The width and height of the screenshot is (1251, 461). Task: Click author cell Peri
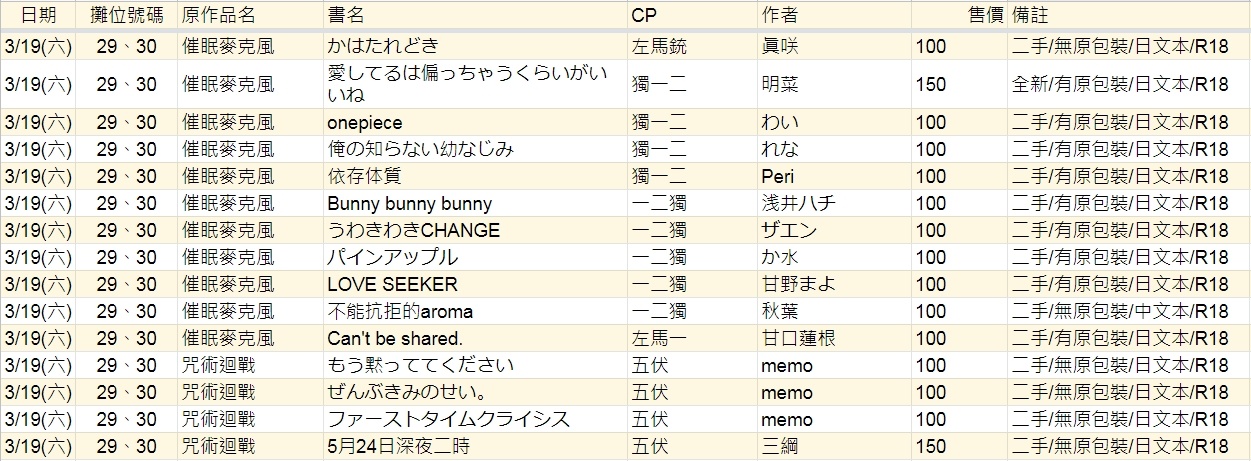834,177
